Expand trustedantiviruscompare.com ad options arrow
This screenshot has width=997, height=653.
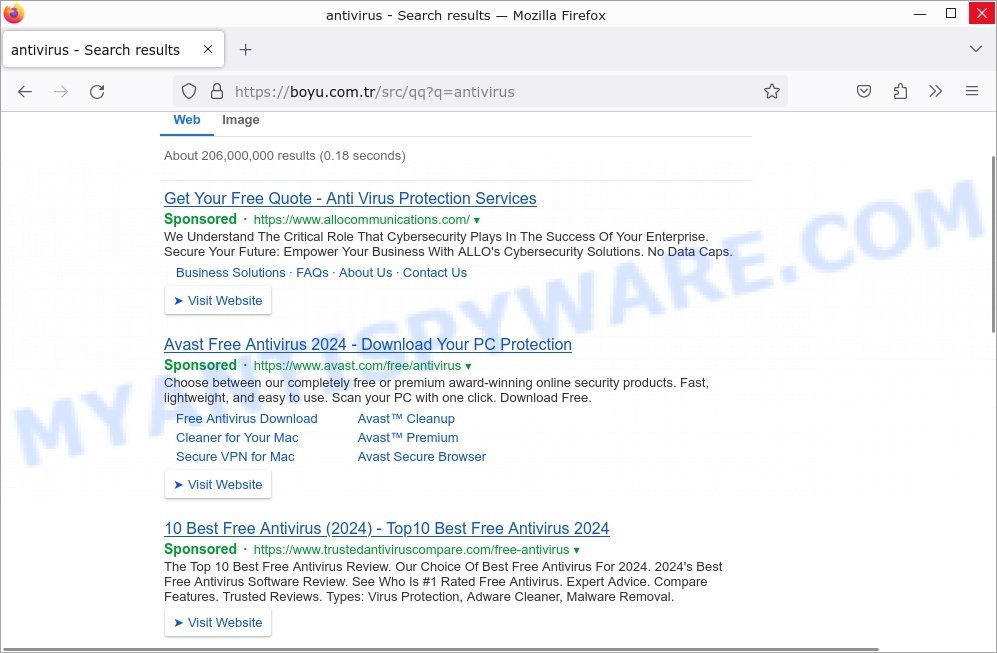[577, 551]
